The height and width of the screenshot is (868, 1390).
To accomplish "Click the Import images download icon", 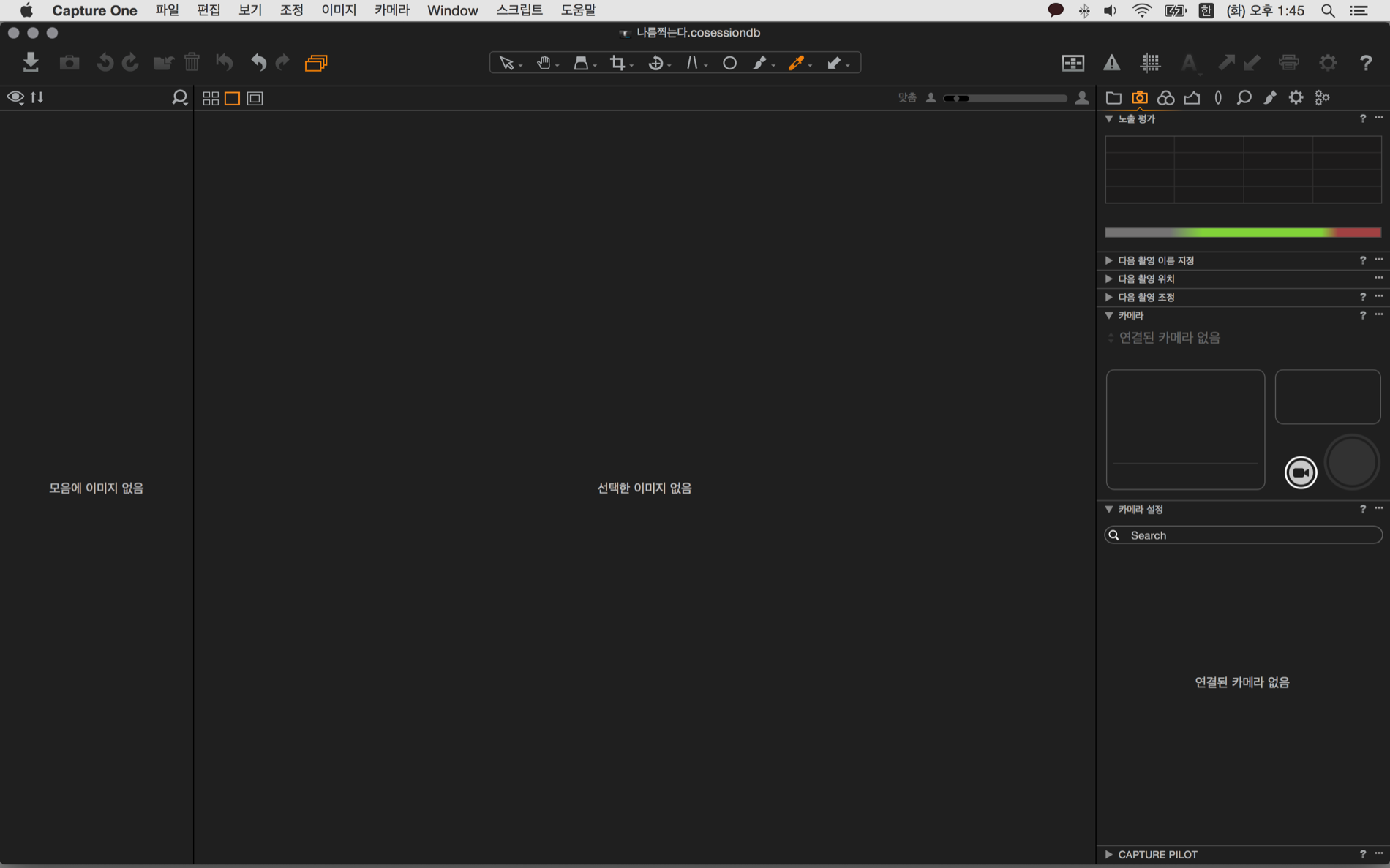I will point(31,62).
